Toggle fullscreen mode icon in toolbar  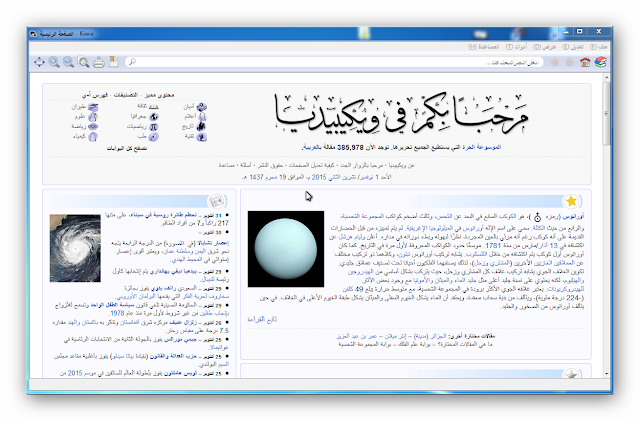click(39, 62)
